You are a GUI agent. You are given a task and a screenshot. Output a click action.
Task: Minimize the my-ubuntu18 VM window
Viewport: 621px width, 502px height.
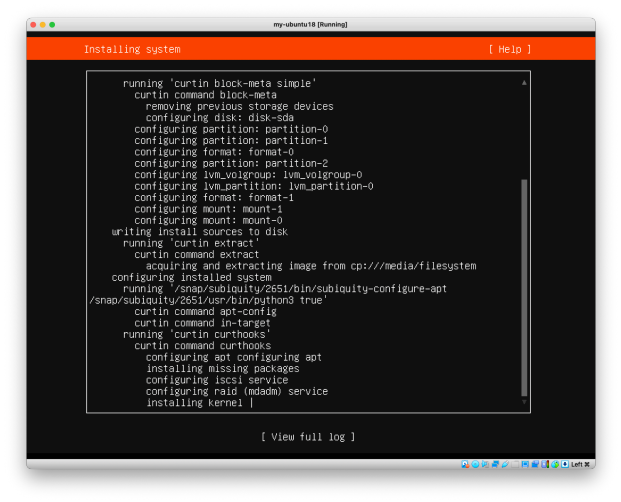click(x=43, y=25)
